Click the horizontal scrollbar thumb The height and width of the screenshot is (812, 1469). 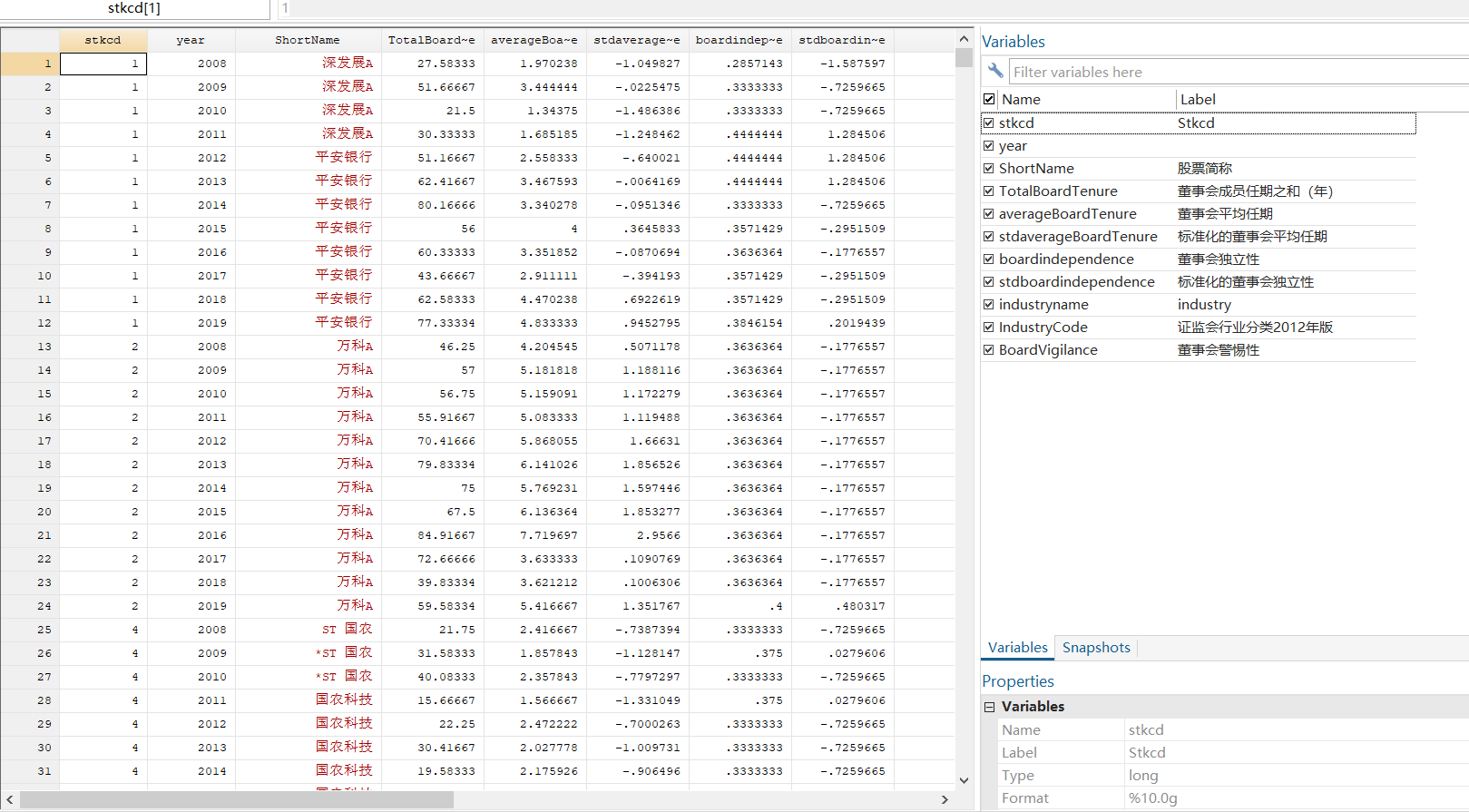236,799
